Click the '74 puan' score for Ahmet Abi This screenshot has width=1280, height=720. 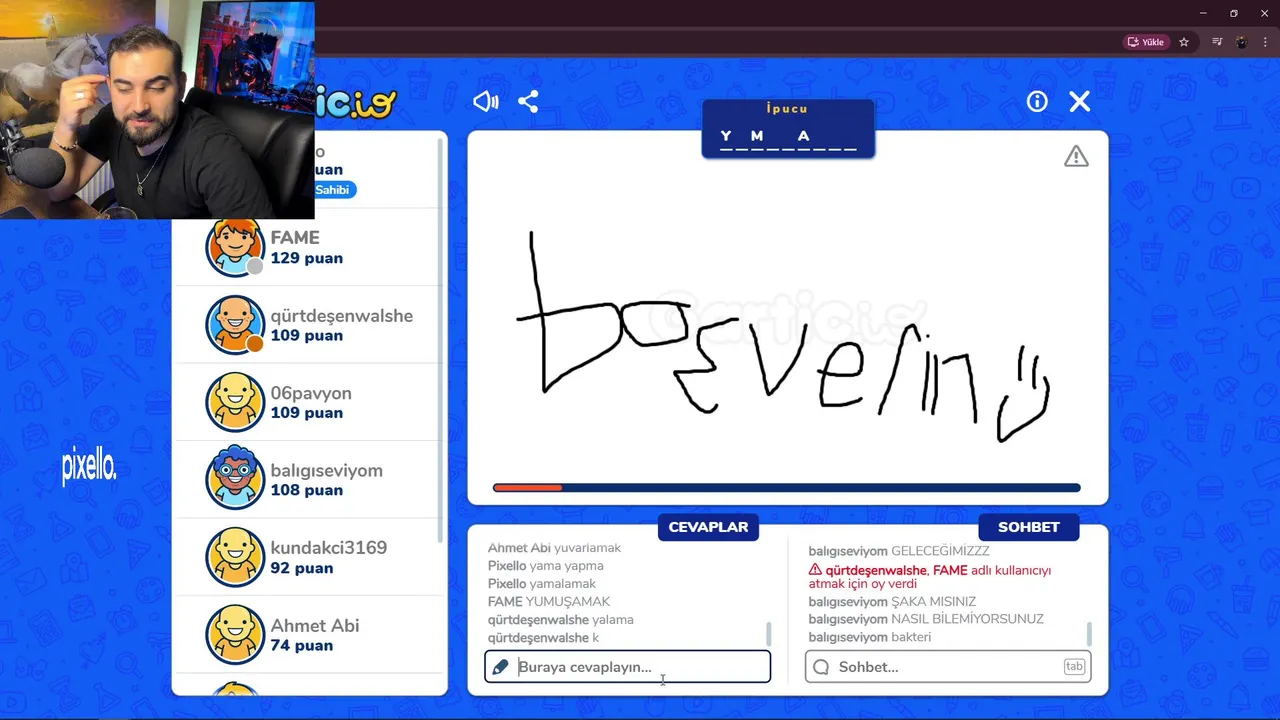point(302,646)
